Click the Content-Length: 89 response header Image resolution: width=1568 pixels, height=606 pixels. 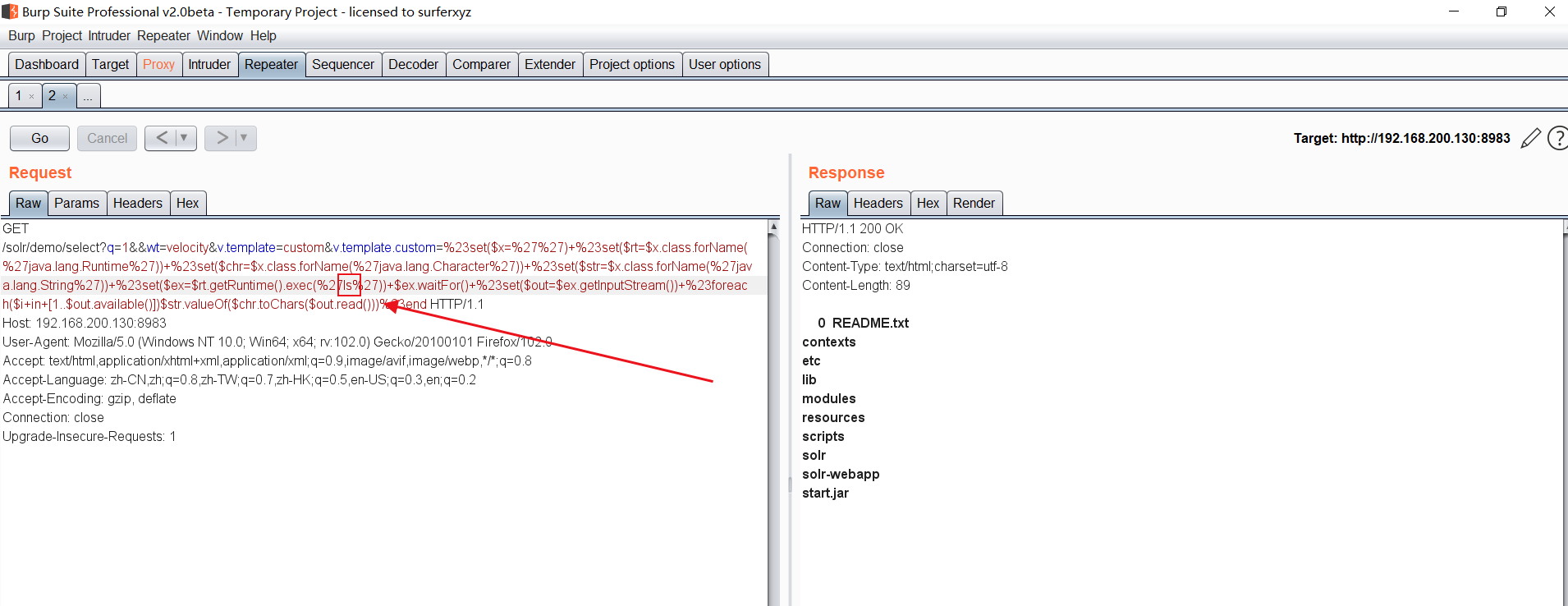856,286
